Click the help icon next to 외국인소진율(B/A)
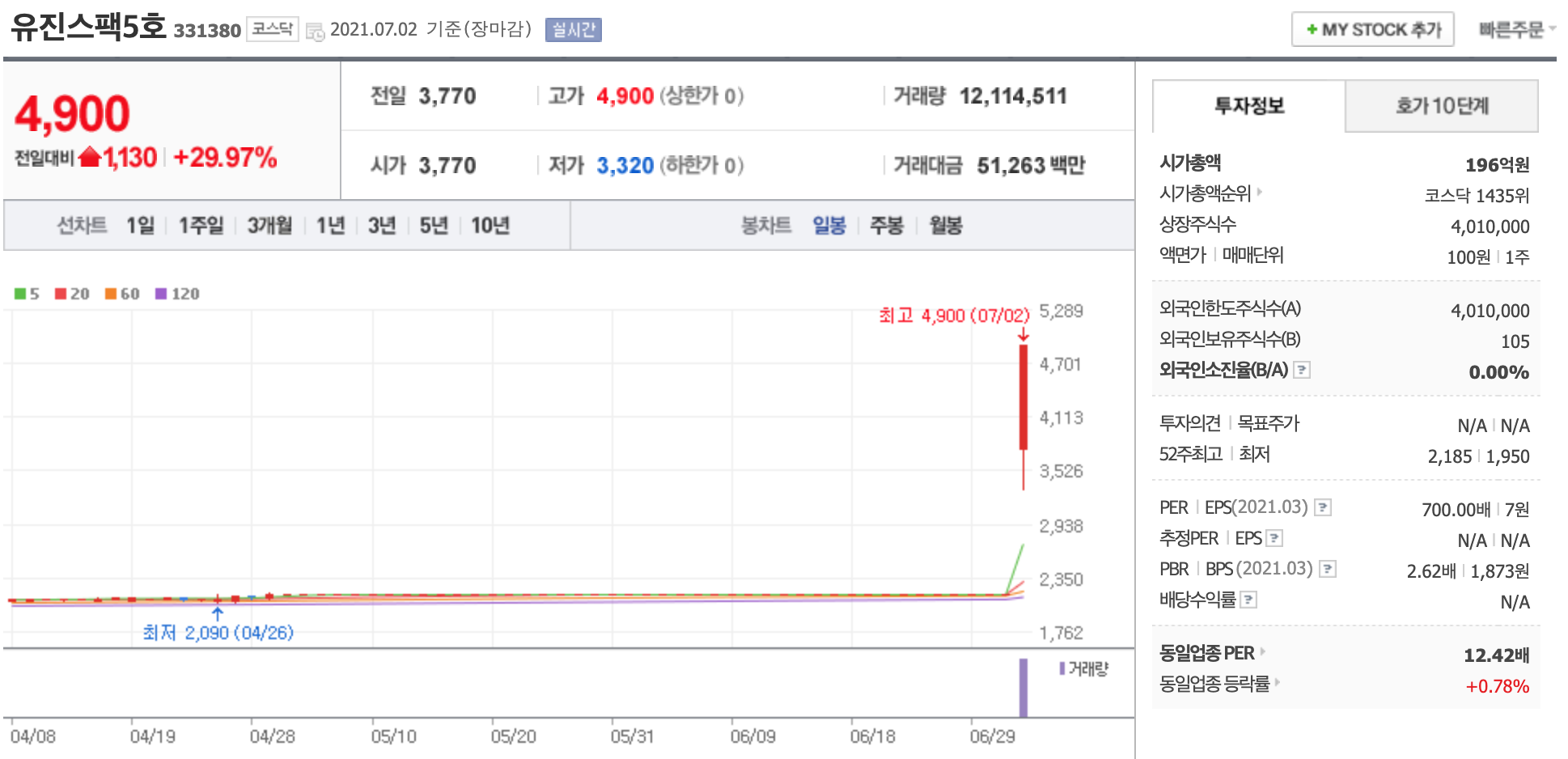The height and width of the screenshot is (759, 1568). (1302, 370)
